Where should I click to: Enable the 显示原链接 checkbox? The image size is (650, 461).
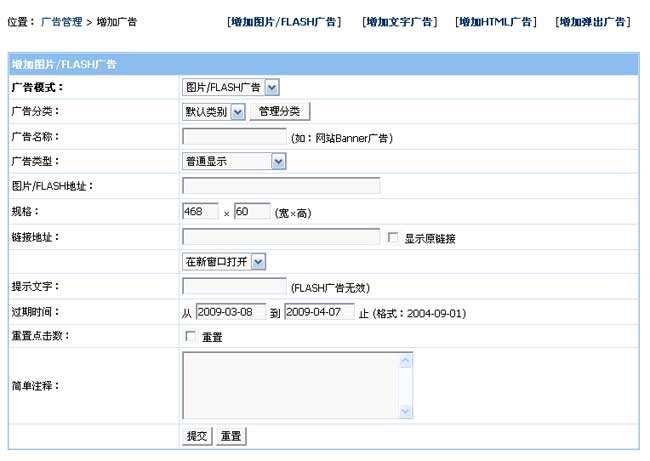[393, 238]
